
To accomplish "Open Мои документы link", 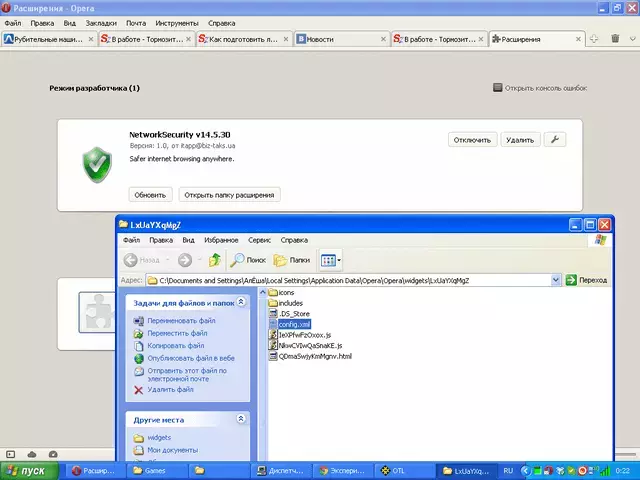I will pos(173,450).
